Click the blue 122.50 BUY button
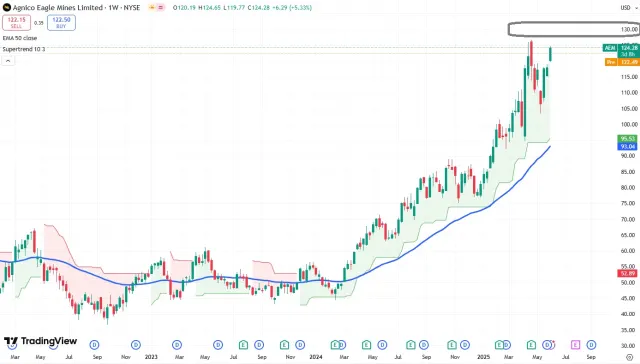640x364 pixels. [x=61, y=22]
